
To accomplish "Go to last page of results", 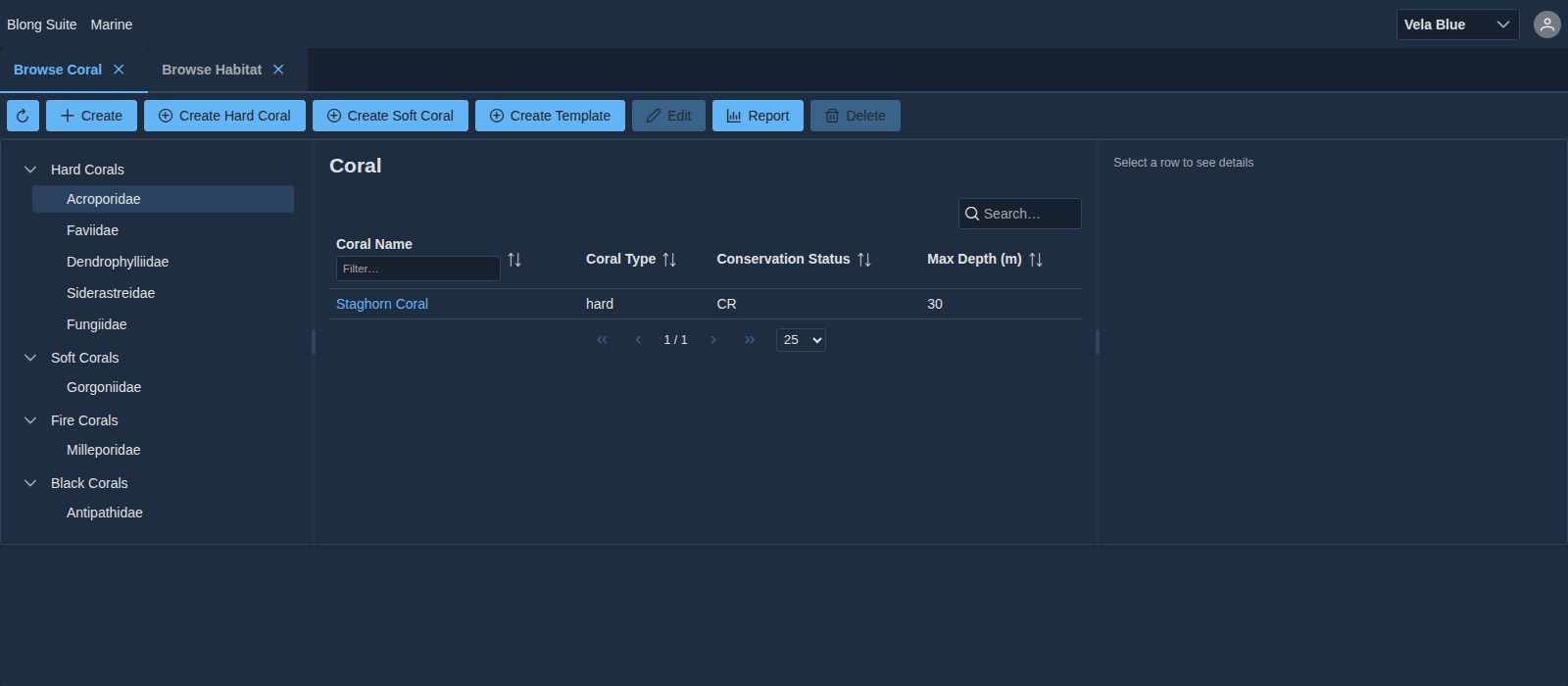I will click(x=750, y=340).
